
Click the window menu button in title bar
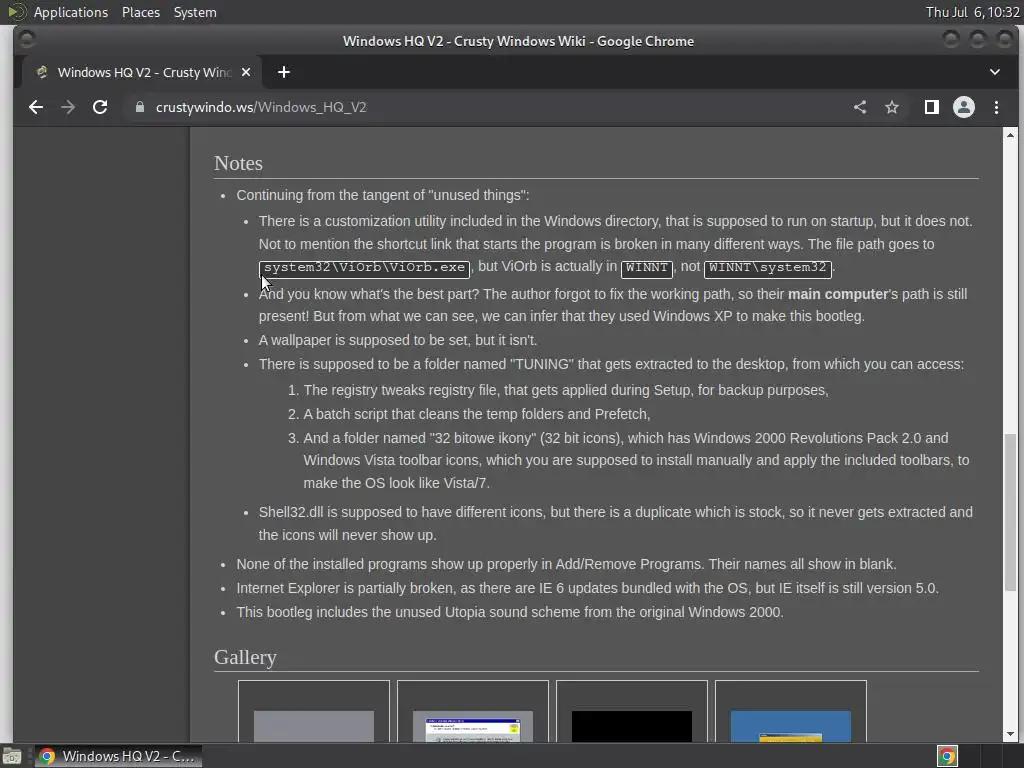click(27, 40)
